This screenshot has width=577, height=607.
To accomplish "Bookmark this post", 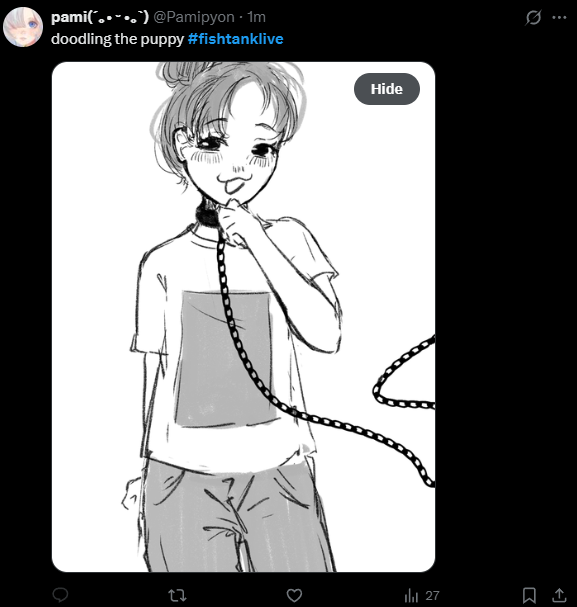I will 529,595.
